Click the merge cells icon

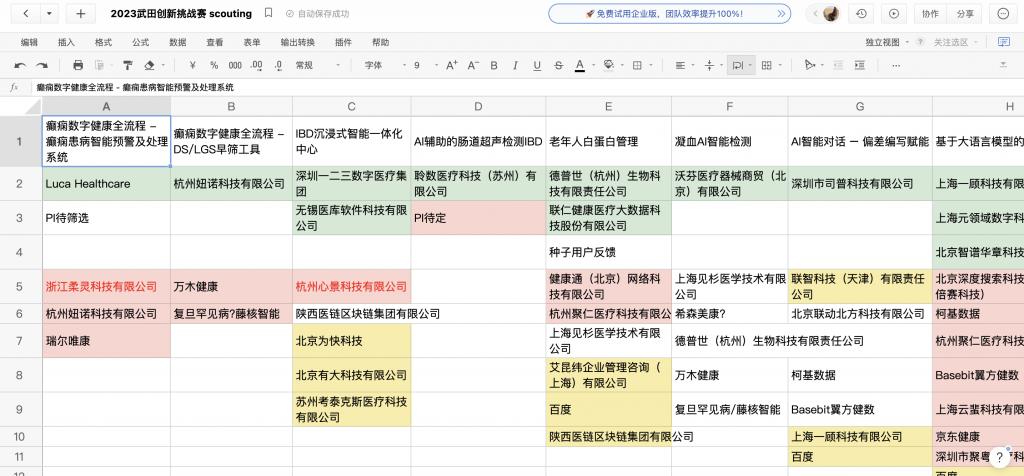point(767,65)
